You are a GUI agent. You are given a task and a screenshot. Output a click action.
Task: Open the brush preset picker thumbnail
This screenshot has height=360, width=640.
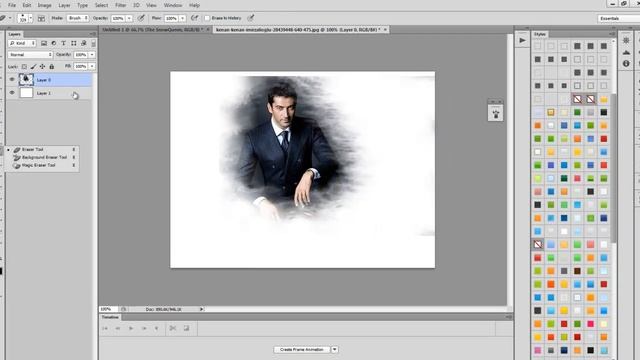click(x=23, y=18)
